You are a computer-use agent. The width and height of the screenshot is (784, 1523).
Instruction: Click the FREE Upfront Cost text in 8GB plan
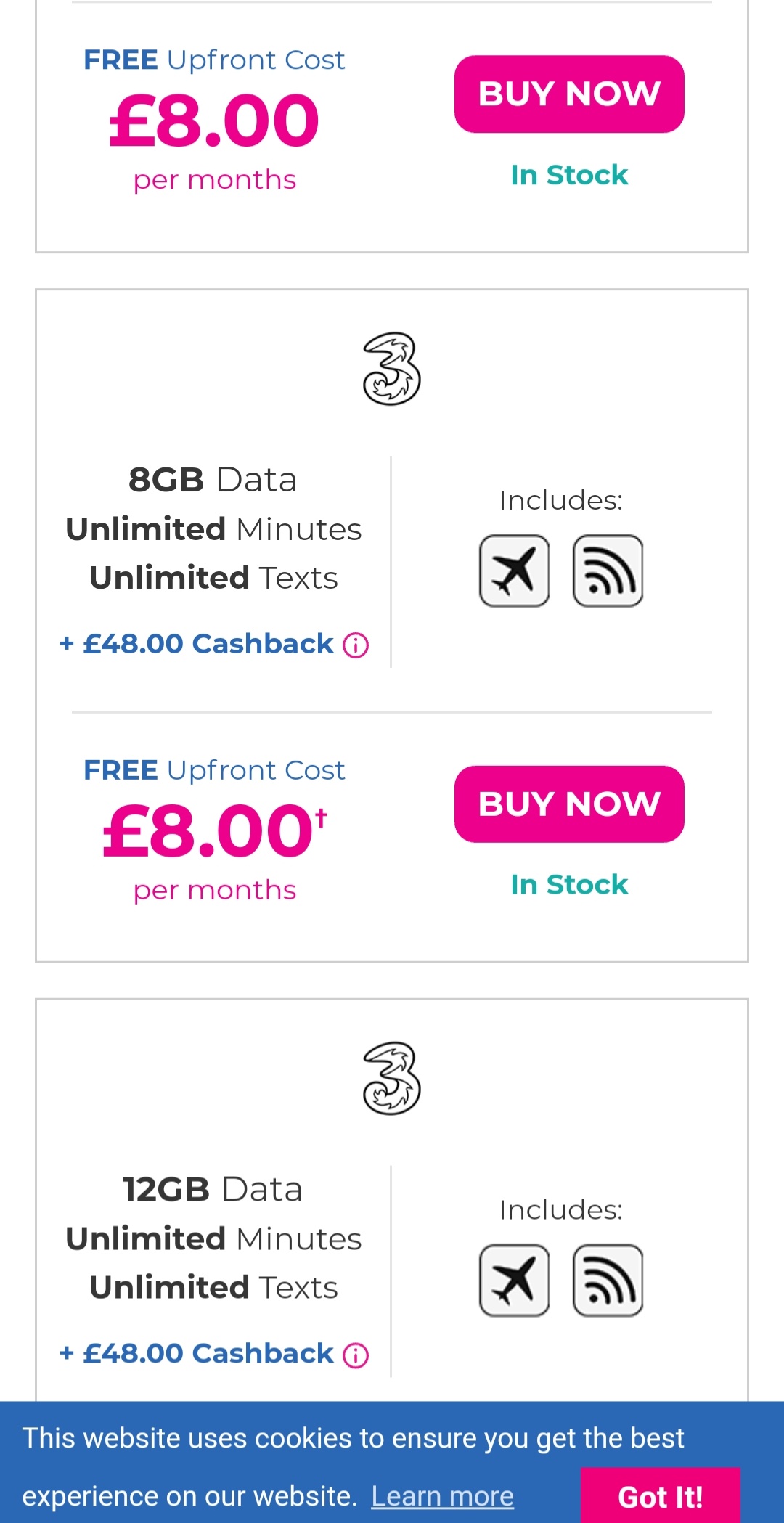coord(214,770)
